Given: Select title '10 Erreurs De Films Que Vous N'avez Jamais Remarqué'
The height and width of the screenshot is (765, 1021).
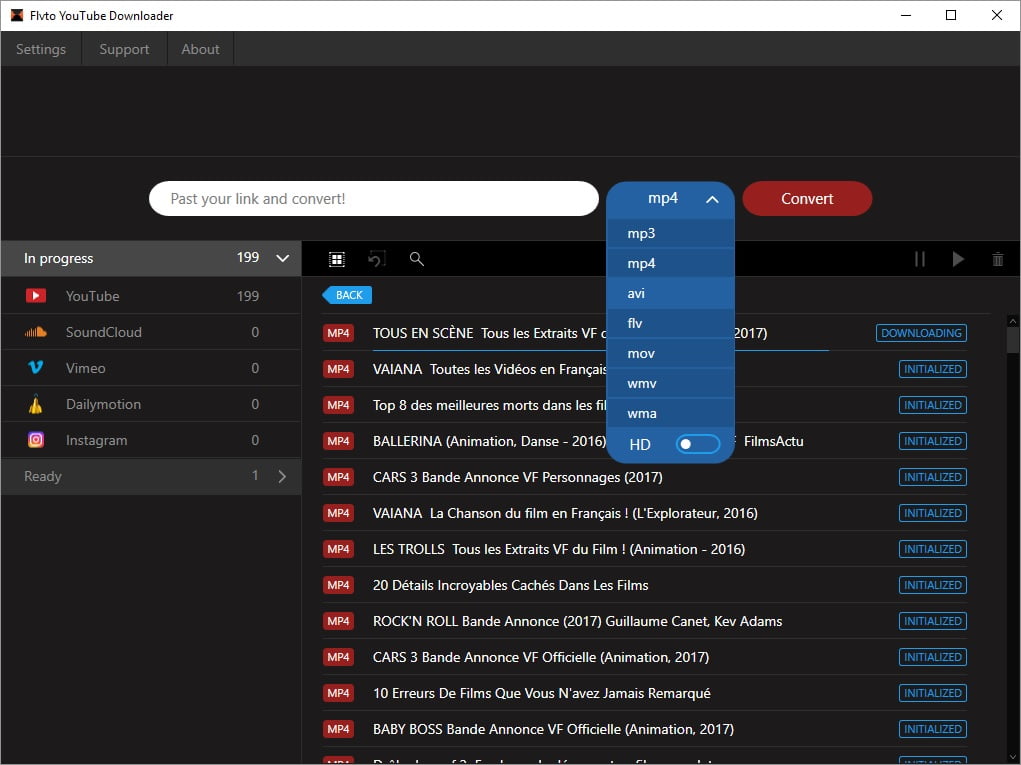Looking at the screenshot, I should pyautogui.click(x=542, y=693).
